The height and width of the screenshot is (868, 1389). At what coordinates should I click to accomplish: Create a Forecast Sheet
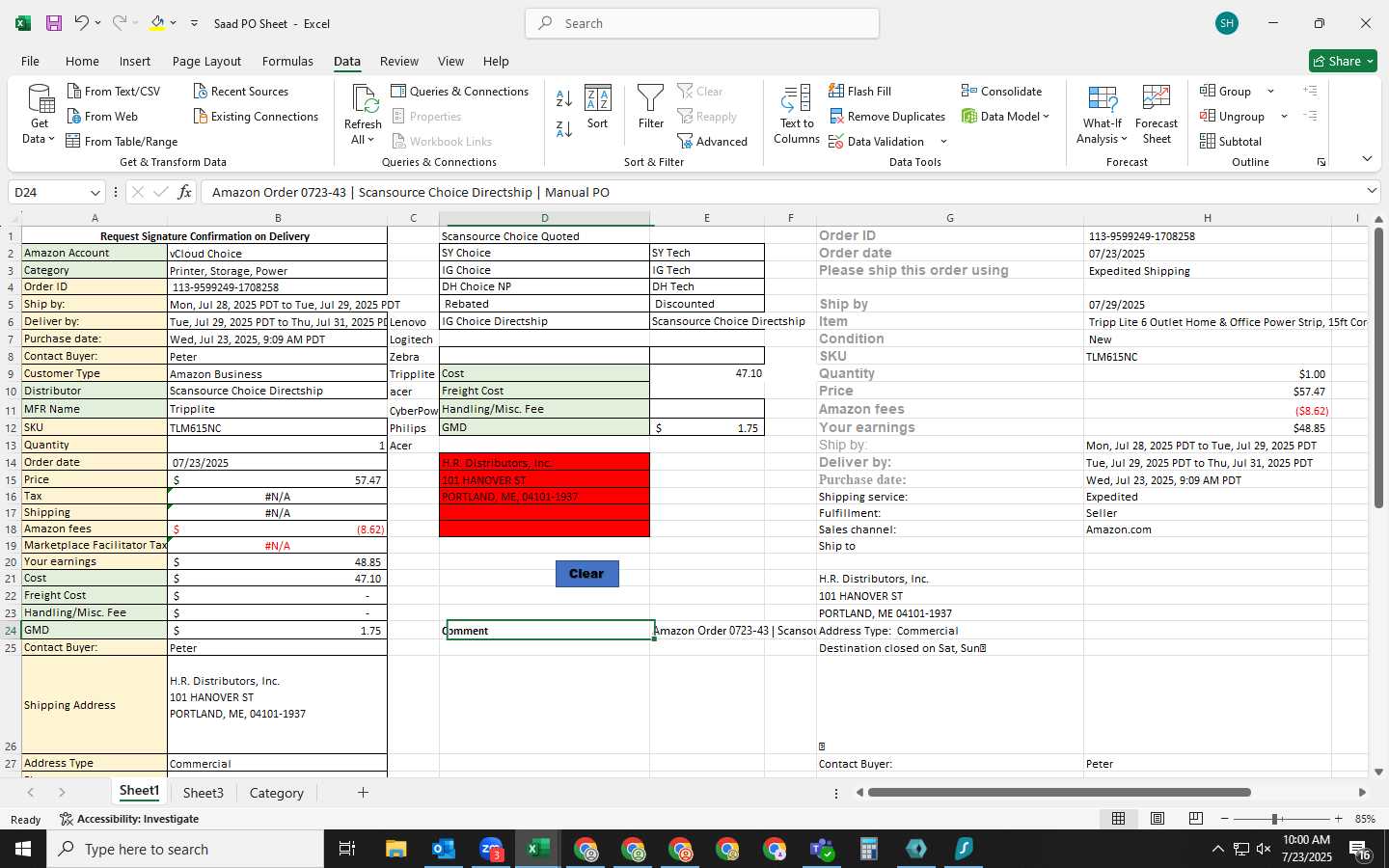click(1157, 114)
